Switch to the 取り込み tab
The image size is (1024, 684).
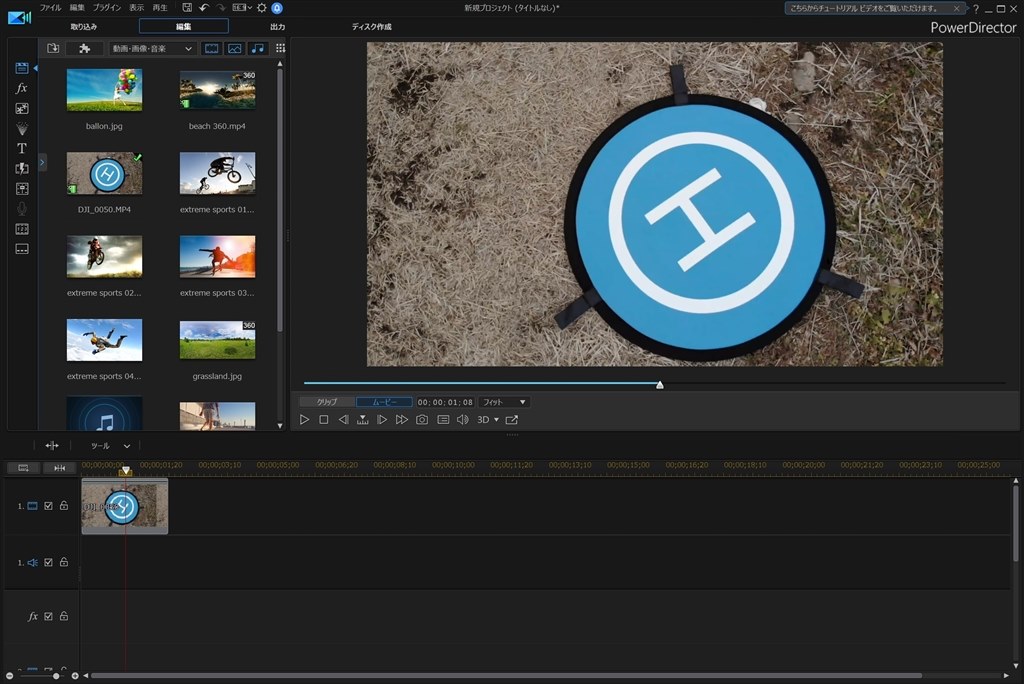[84, 27]
